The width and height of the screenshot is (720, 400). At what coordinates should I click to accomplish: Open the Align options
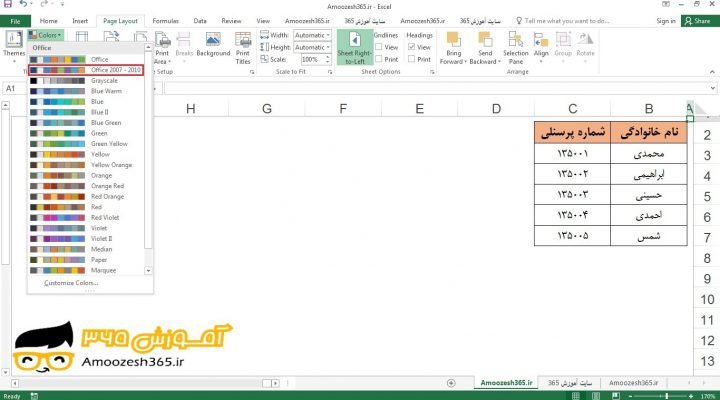point(541,46)
